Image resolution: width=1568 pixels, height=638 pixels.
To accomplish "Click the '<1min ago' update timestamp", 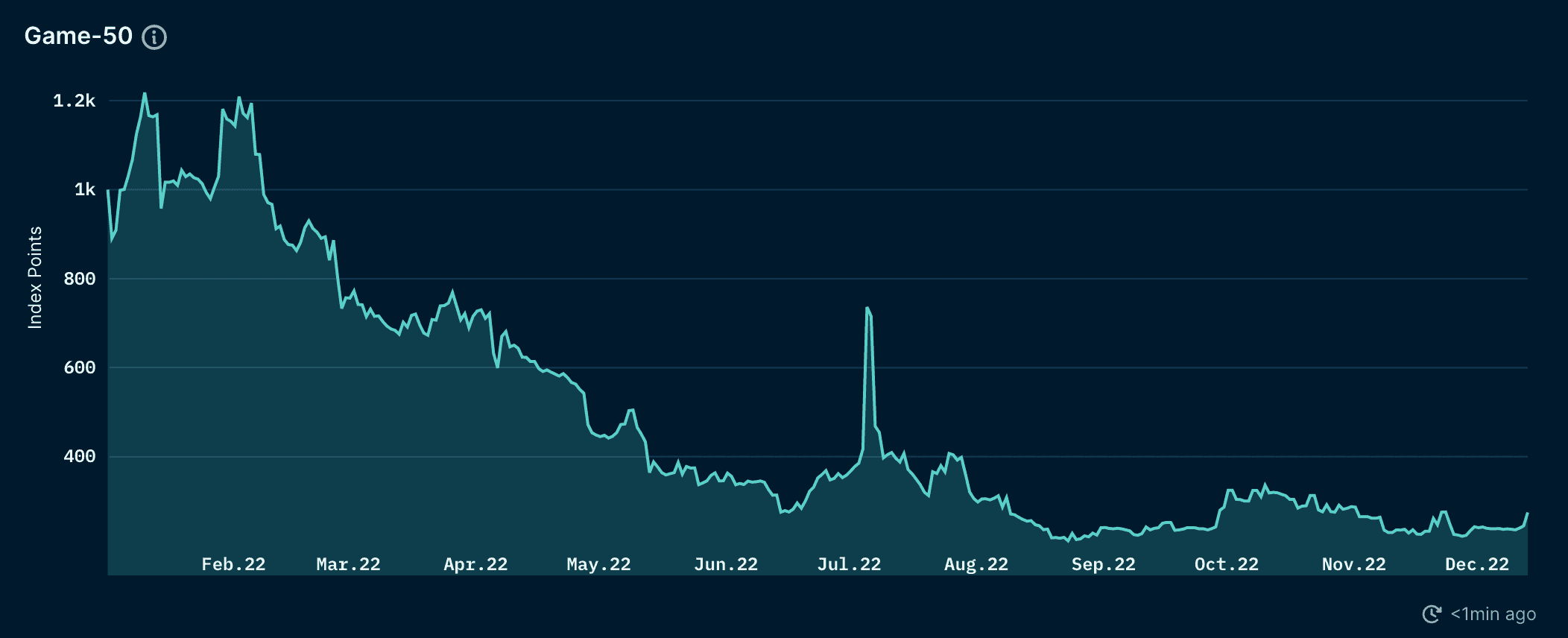I will (x=1493, y=614).
